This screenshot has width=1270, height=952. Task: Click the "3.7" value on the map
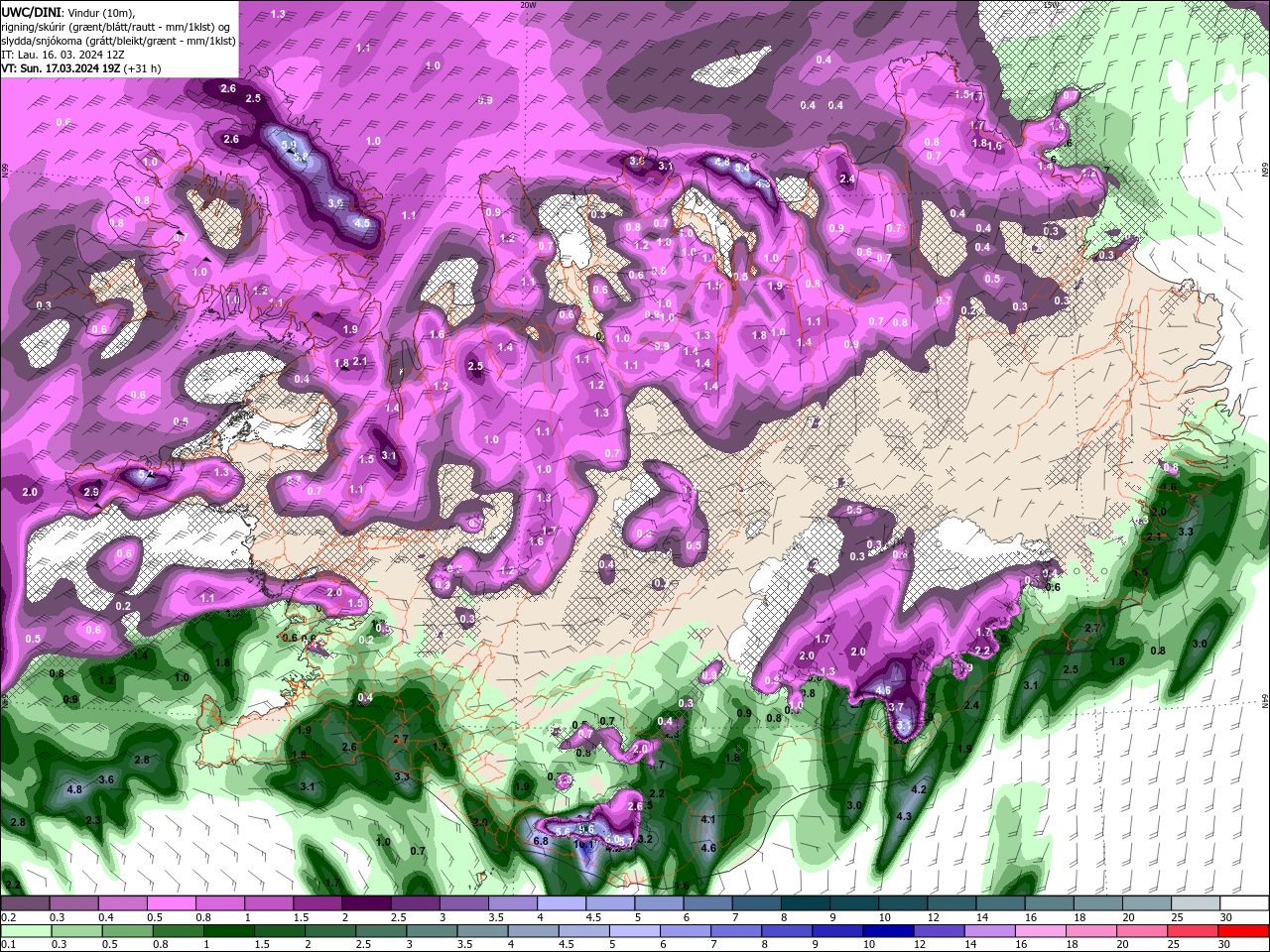[895, 707]
